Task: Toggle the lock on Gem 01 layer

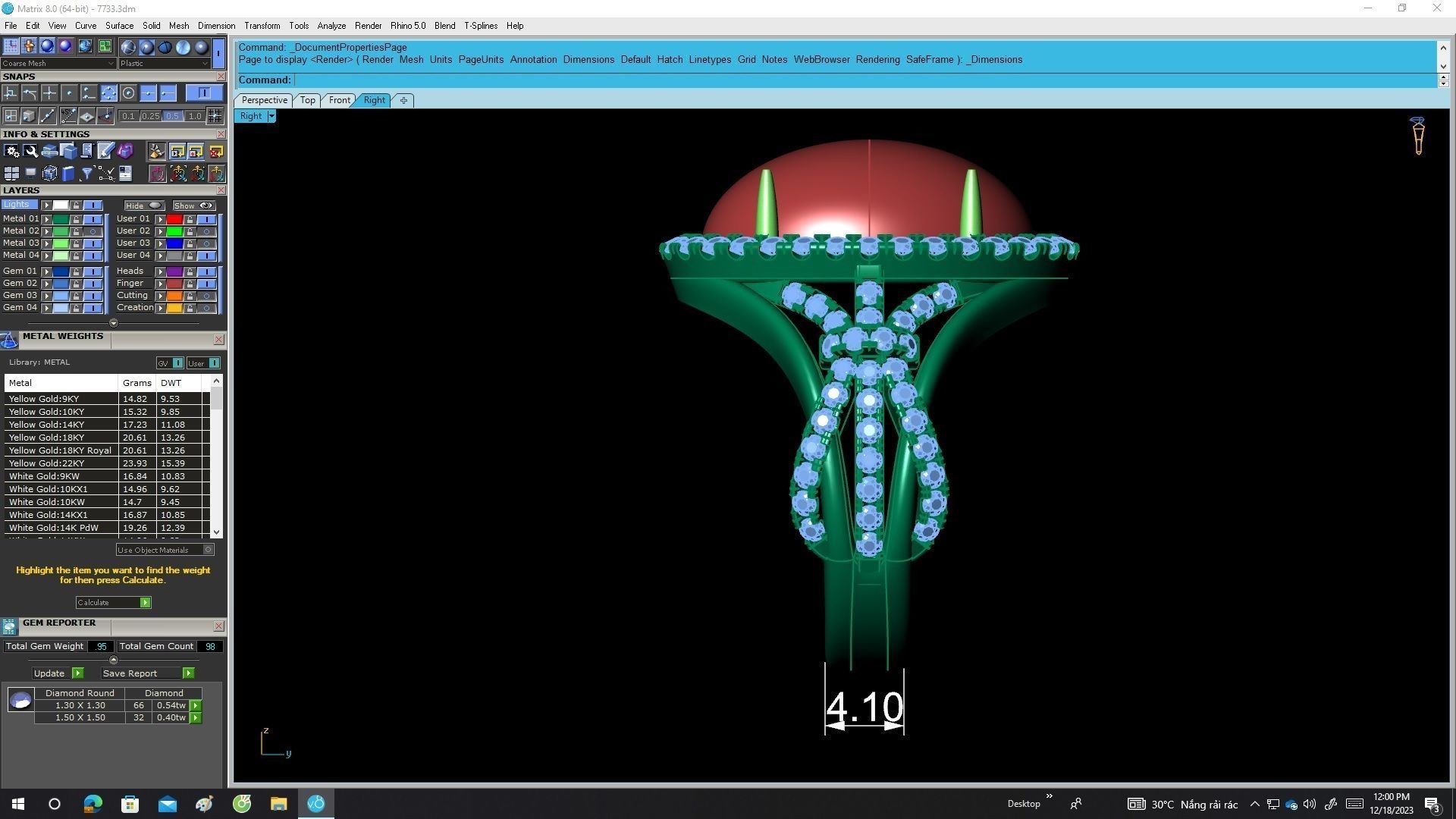Action: pos(77,271)
